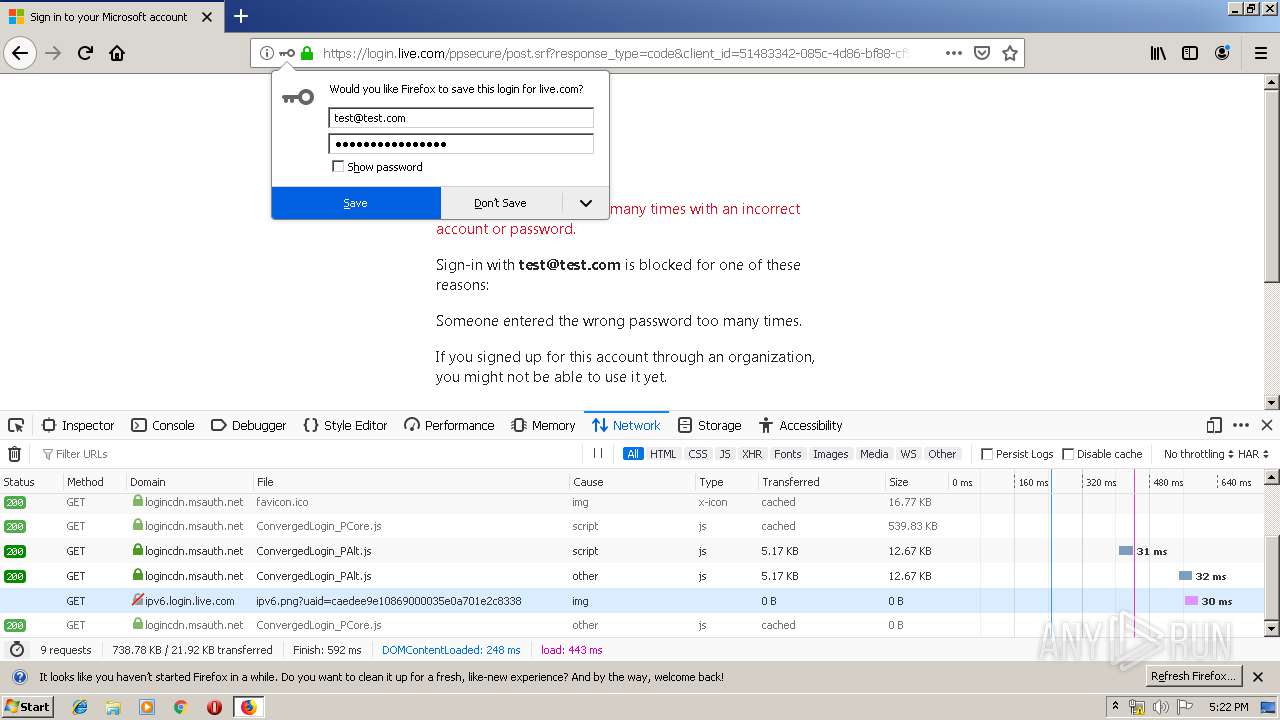The height and width of the screenshot is (720, 1280).
Task: Open Chrome from the taskbar
Action: 181,707
